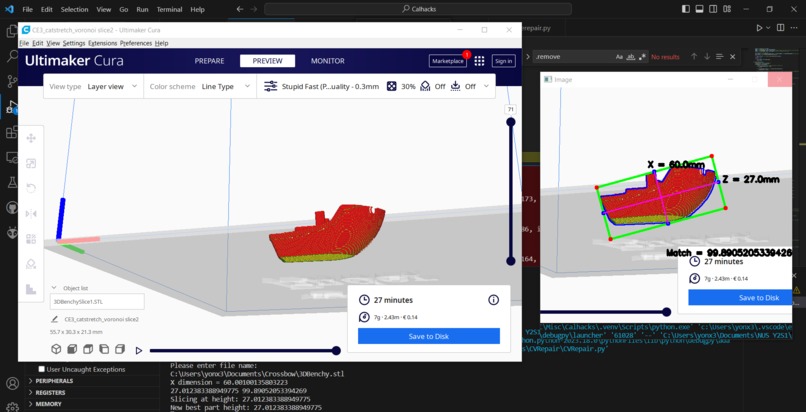Run the Python file with the play icon
The width and height of the screenshot is (806, 412).
tap(759, 28)
